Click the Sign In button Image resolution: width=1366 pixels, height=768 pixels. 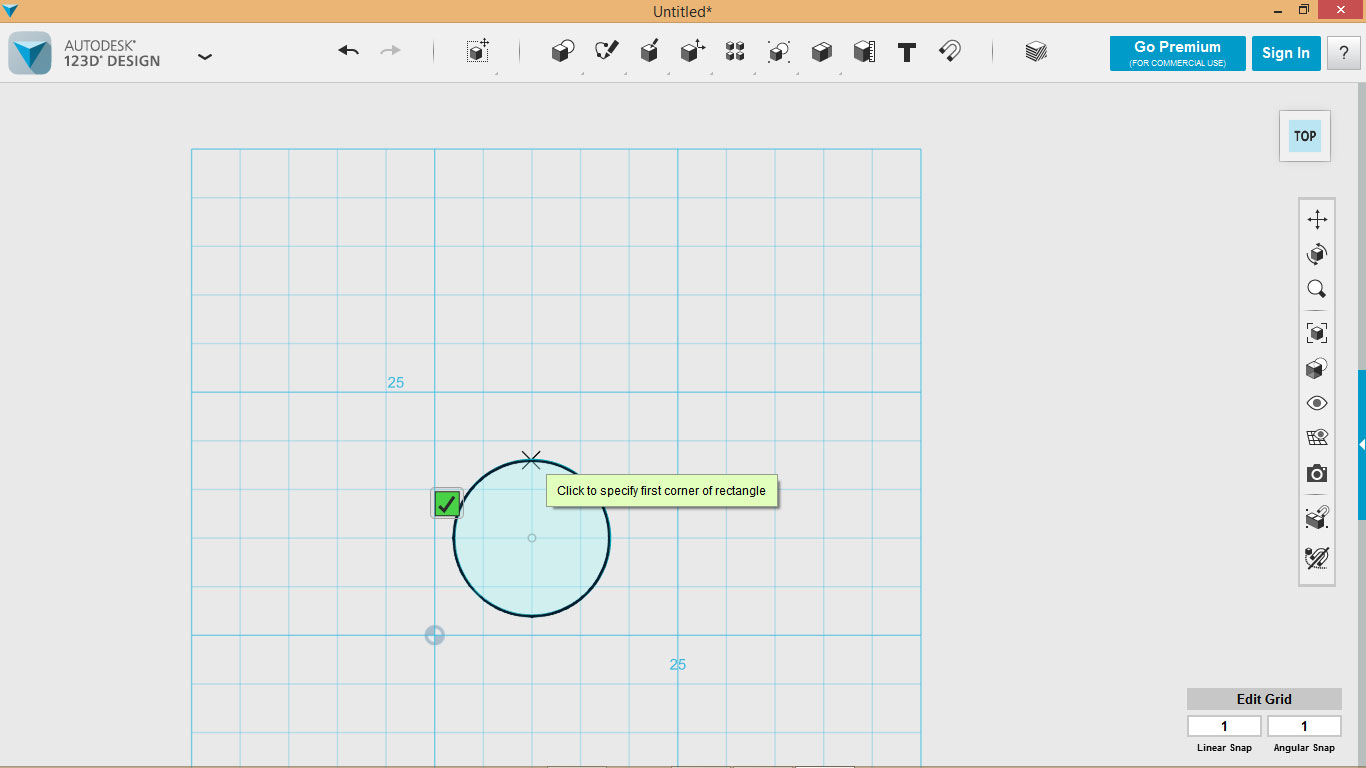pos(1286,53)
